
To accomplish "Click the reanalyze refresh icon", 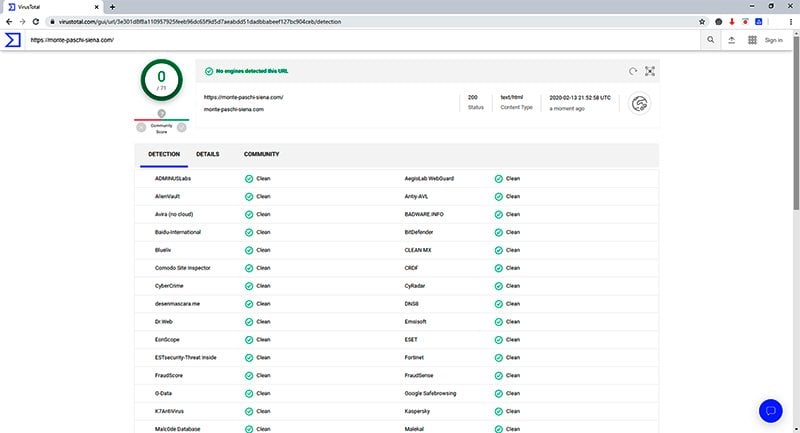I will (633, 71).
